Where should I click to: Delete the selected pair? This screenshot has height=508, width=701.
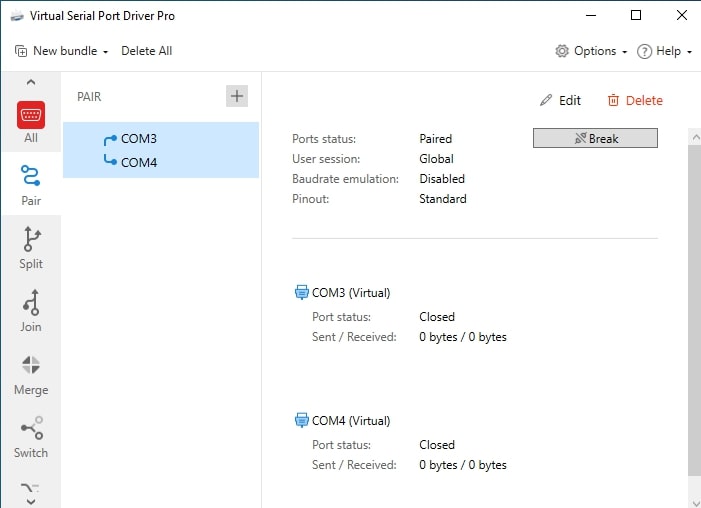pos(635,100)
